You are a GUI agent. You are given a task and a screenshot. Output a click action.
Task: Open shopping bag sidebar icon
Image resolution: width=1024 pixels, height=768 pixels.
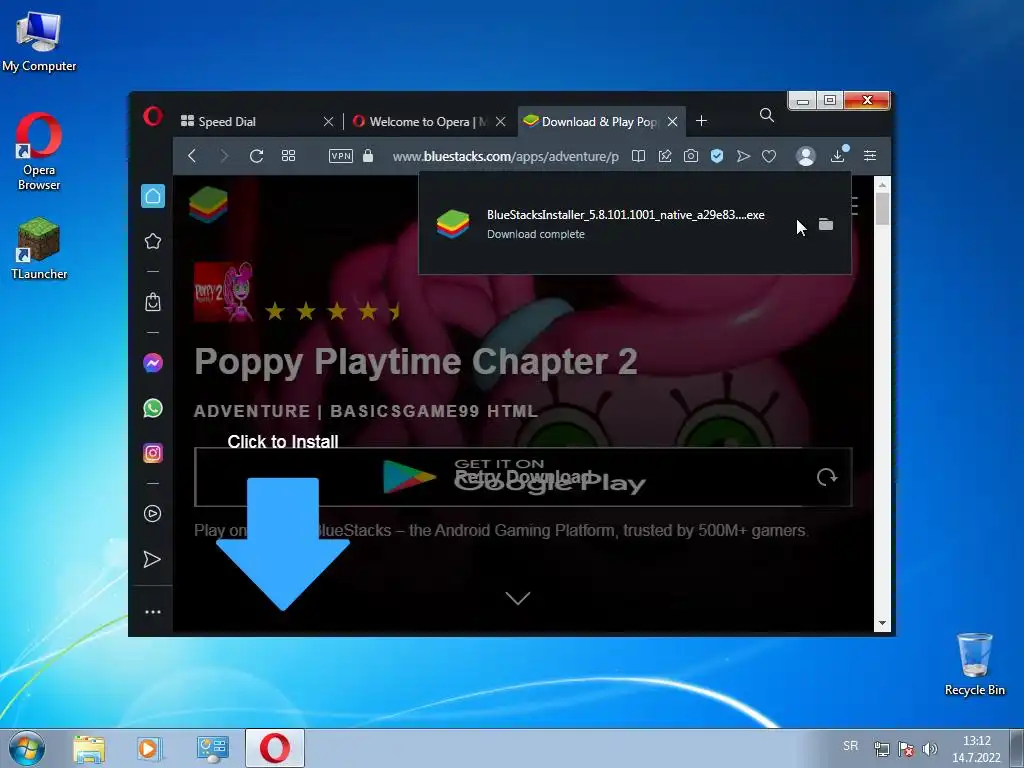pos(153,302)
